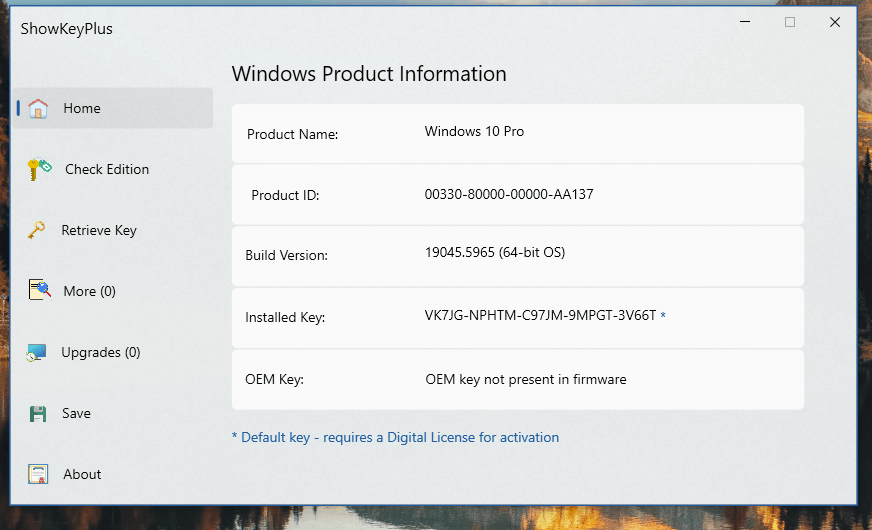
Task: Click the Home house icon
Action: pos(38,108)
